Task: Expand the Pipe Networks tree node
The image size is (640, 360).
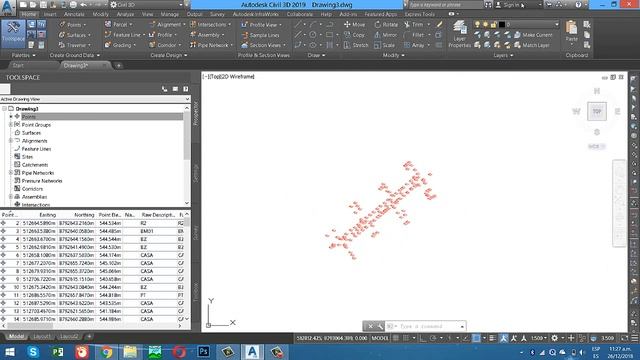Action: point(11,173)
